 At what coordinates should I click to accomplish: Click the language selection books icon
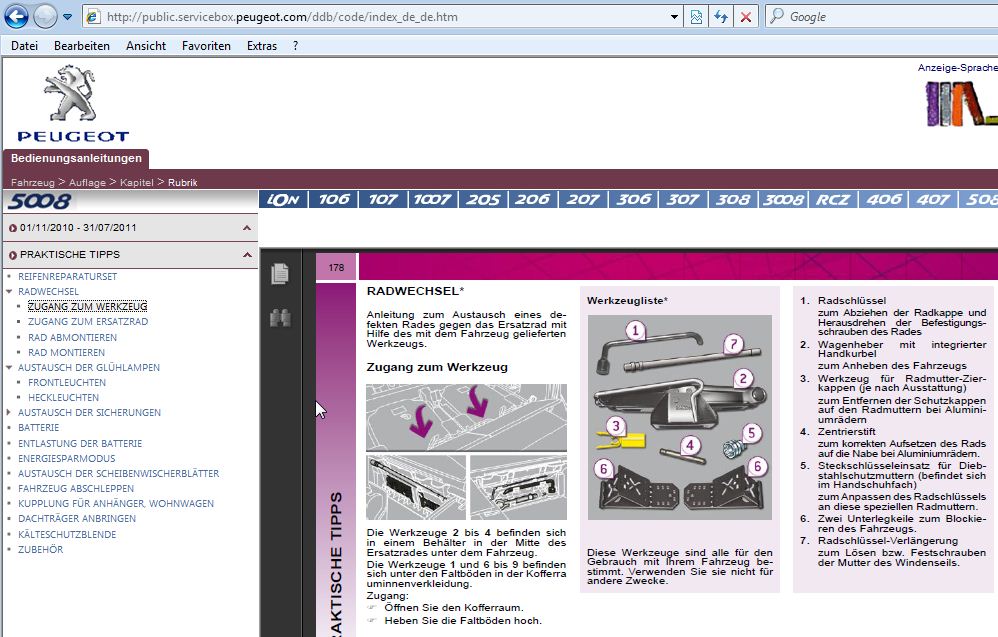[960, 103]
